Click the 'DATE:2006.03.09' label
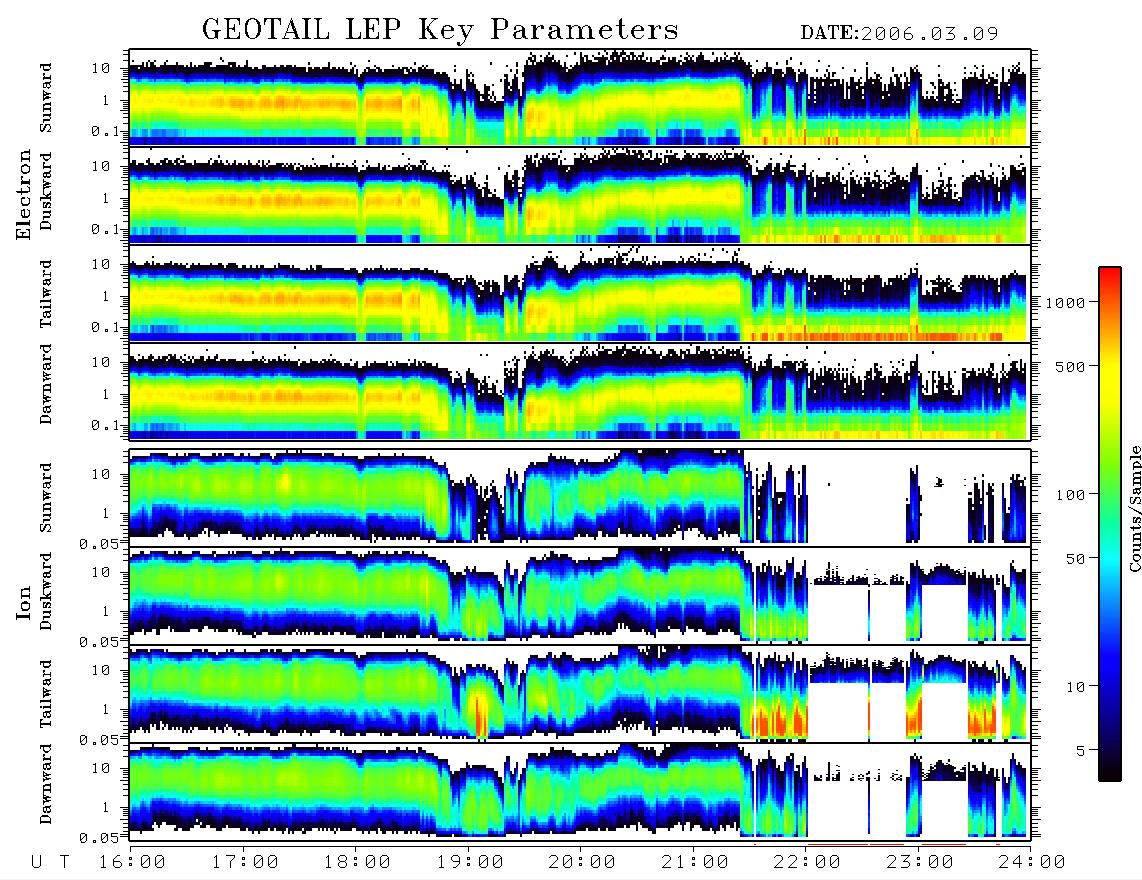This screenshot has height=880, width=1142. 899,33
